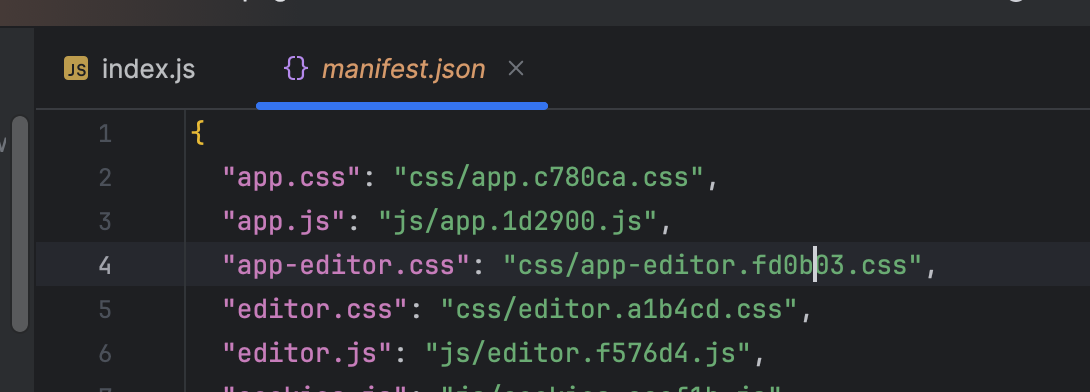1090x392 pixels.
Task: Close the manifest.json tab
Action: click(x=516, y=68)
